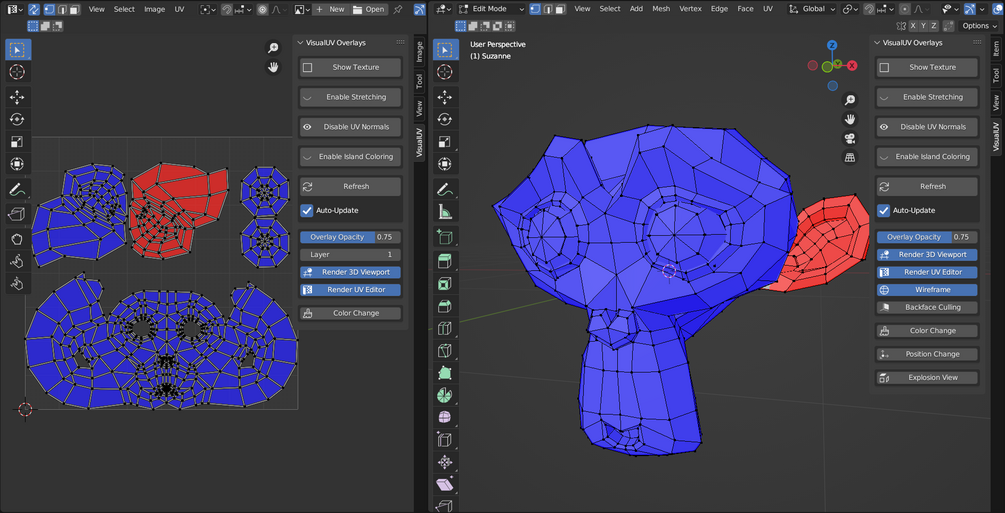Click the Explosion View button
The height and width of the screenshot is (513, 1005).
point(927,378)
